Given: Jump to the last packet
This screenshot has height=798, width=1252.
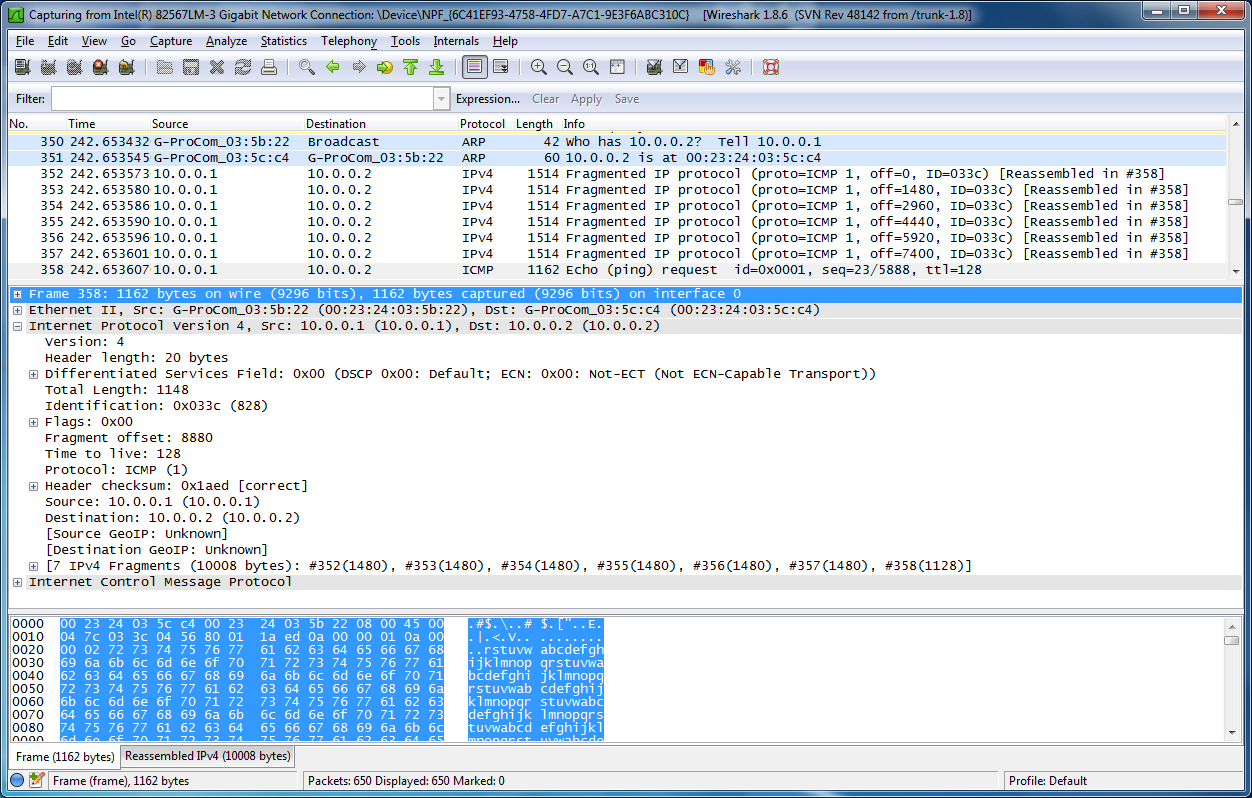Looking at the screenshot, I should (436, 67).
